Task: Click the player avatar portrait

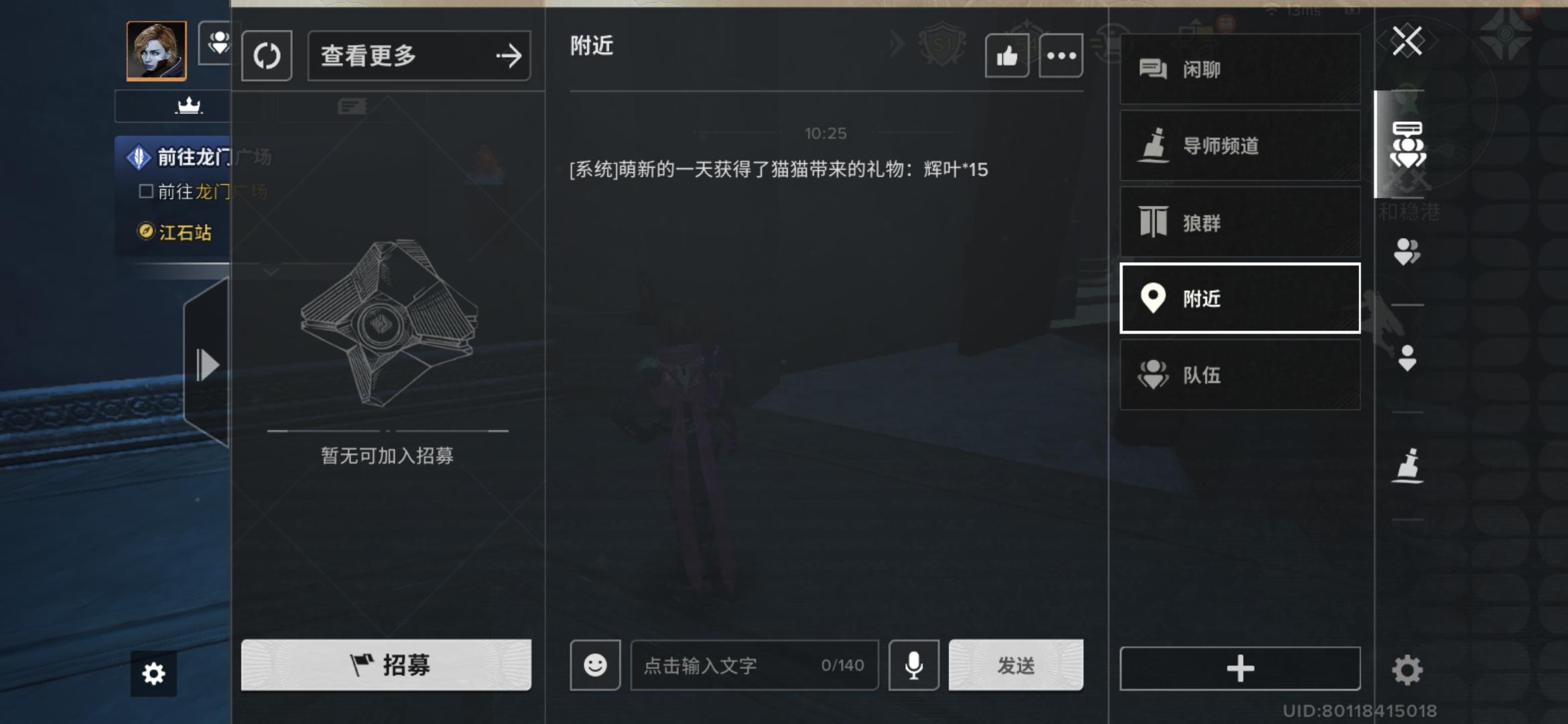Action: 157,51
